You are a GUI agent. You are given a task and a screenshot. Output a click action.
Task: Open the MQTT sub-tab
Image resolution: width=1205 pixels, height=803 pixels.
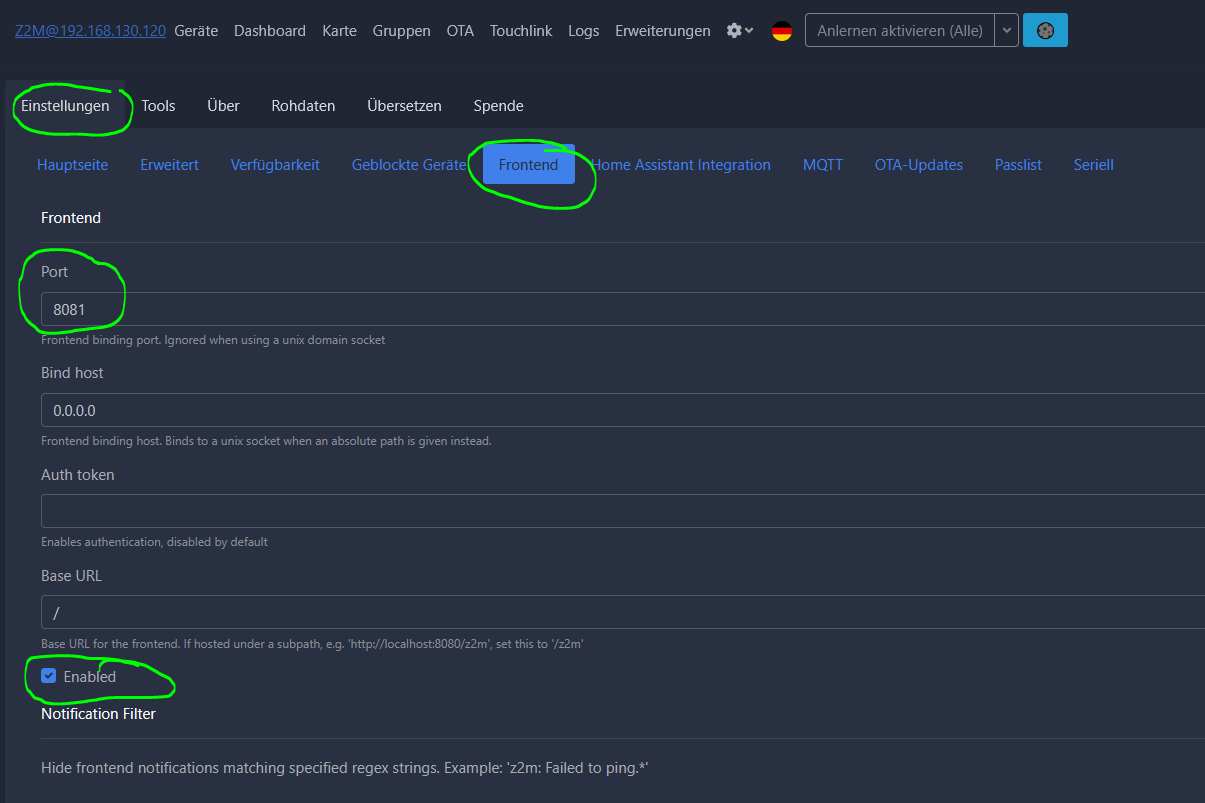click(x=823, y=165)
